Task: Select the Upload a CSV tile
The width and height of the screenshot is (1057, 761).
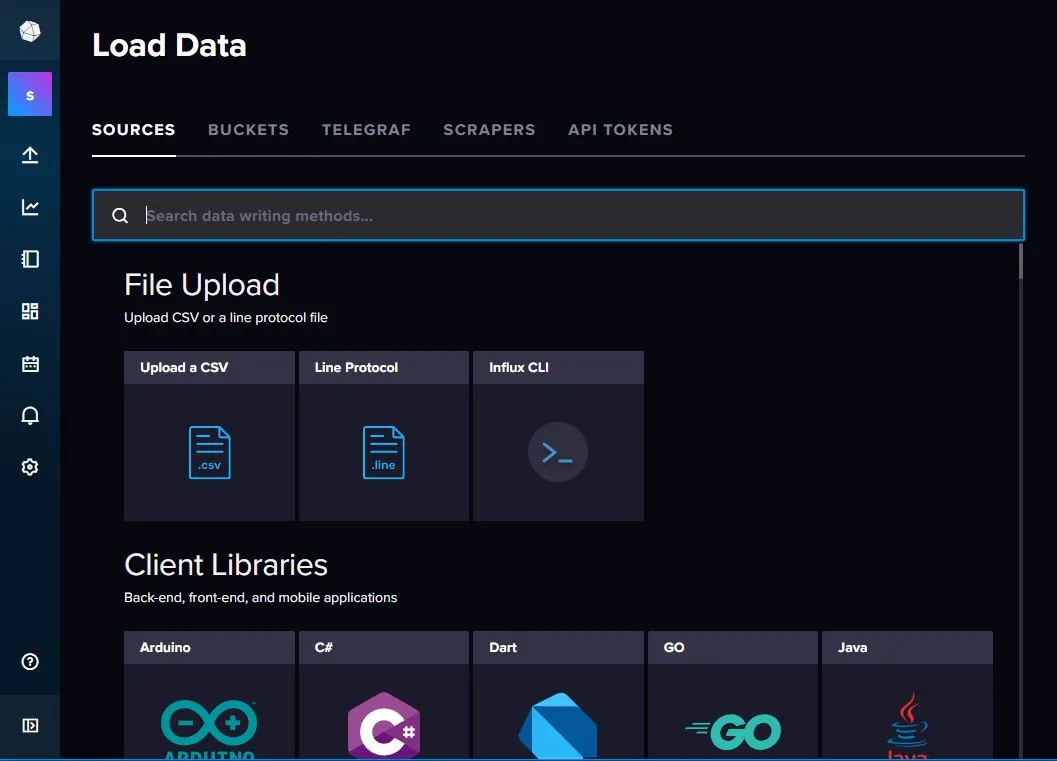Action: [209, 436]
